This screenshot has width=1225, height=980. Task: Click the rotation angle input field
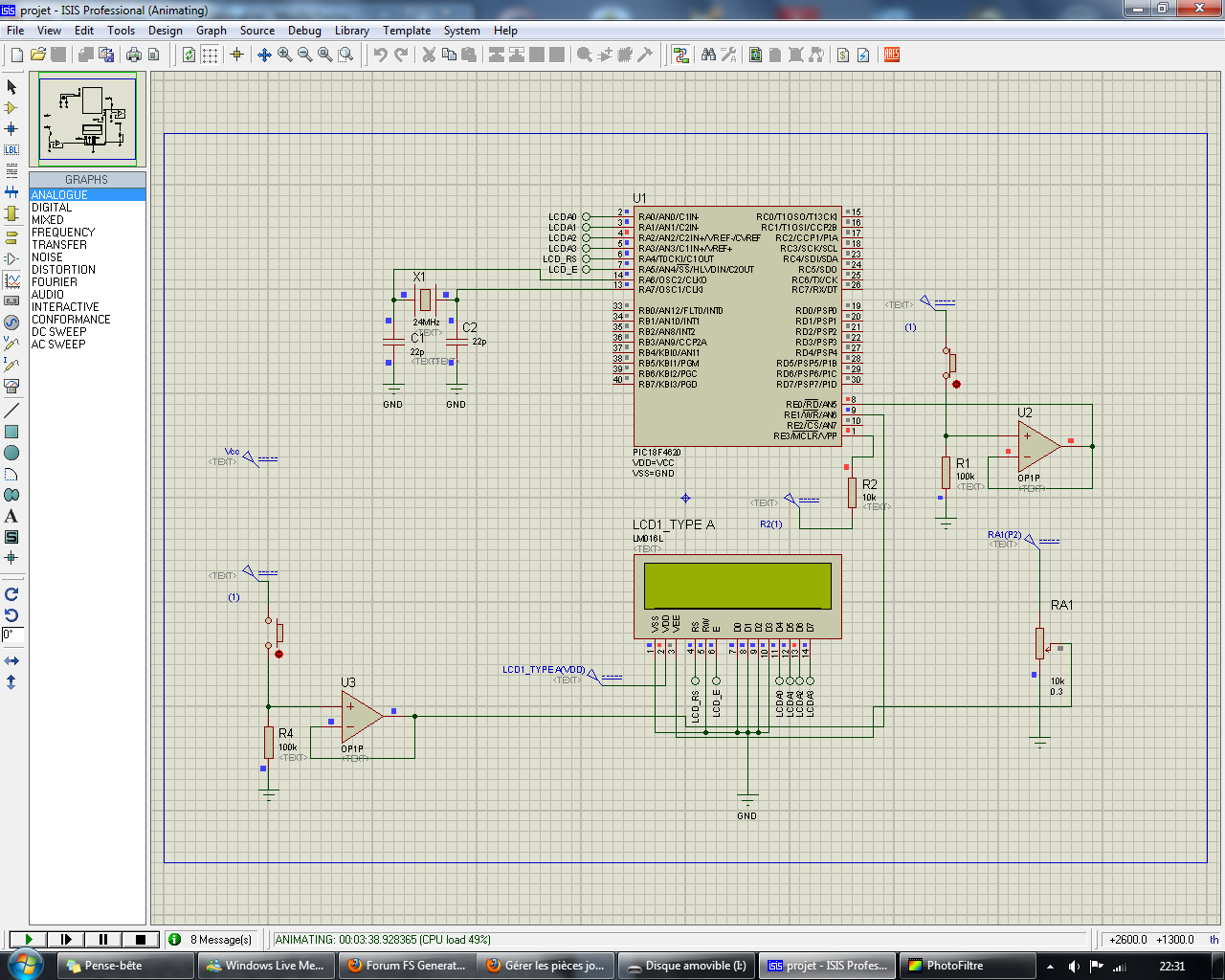pyautogui.click(x=11, y=635)
